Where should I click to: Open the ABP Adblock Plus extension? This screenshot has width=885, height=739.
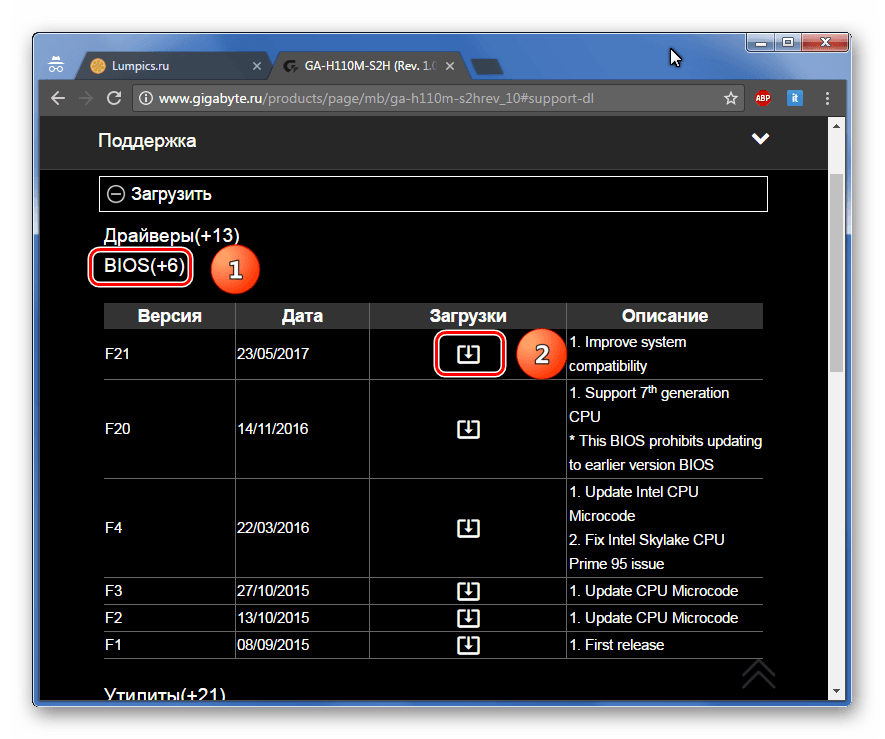click(763, 98)
